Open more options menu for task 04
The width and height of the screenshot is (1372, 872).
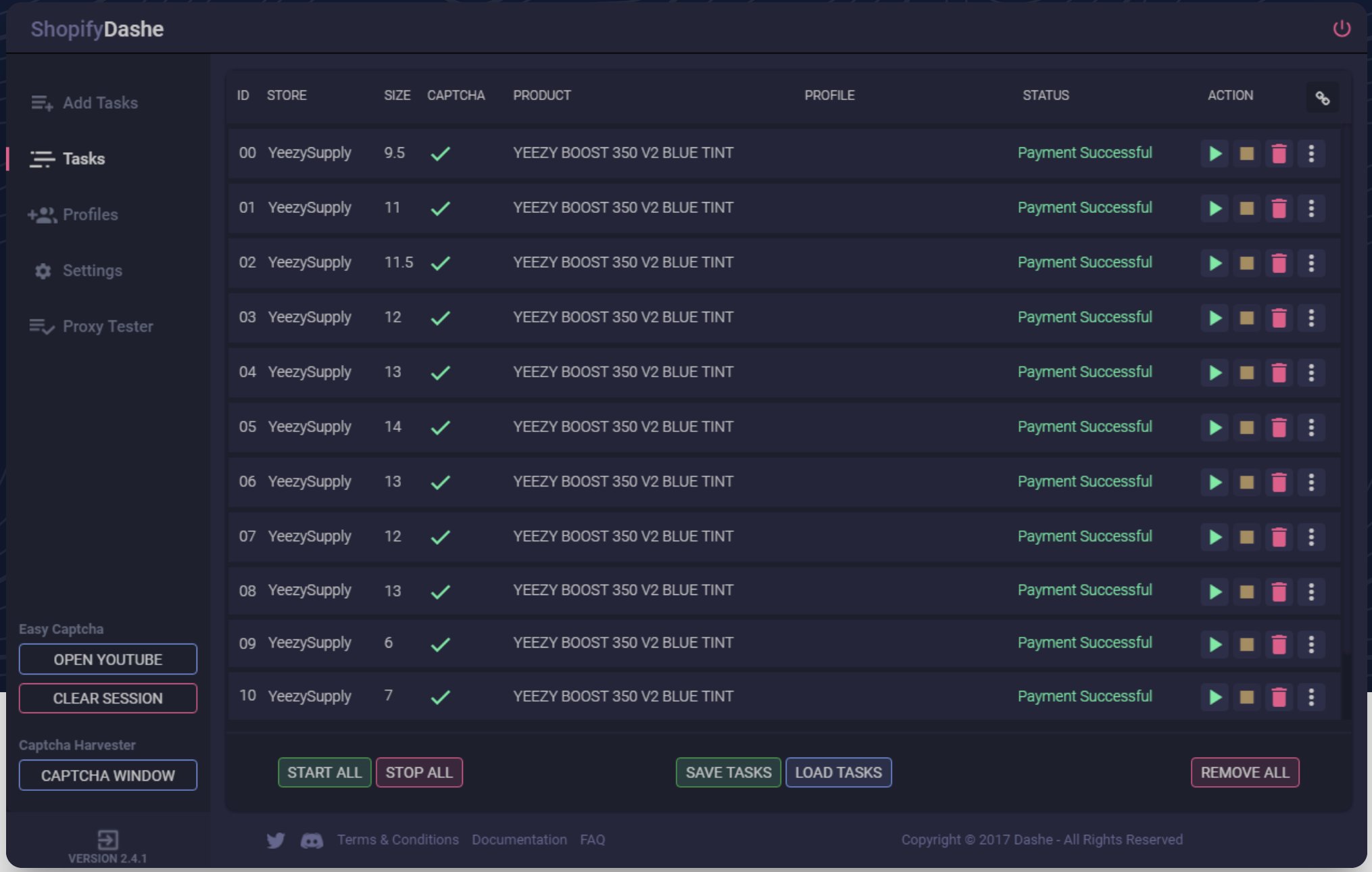point(1311,372)
